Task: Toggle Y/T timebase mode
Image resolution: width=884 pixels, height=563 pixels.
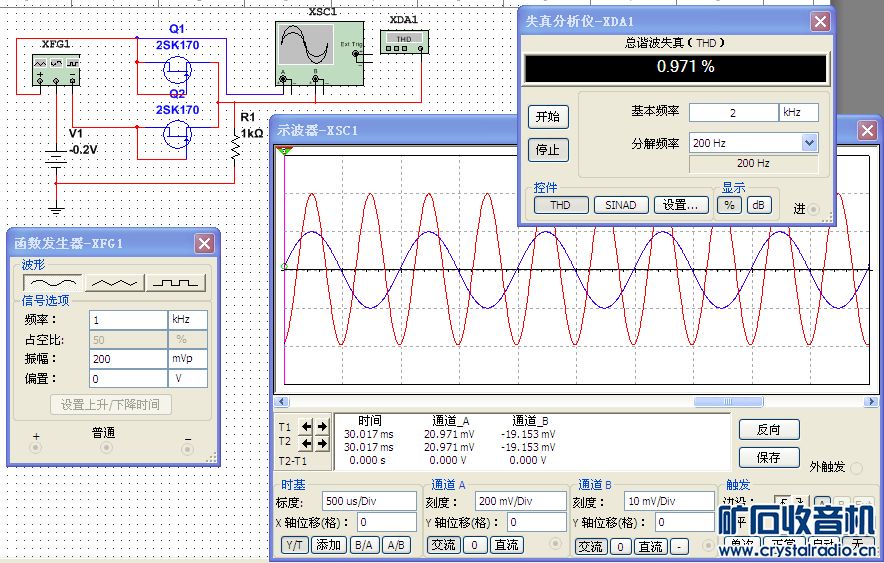Action: pyautogui.click(x=295, y=545)
